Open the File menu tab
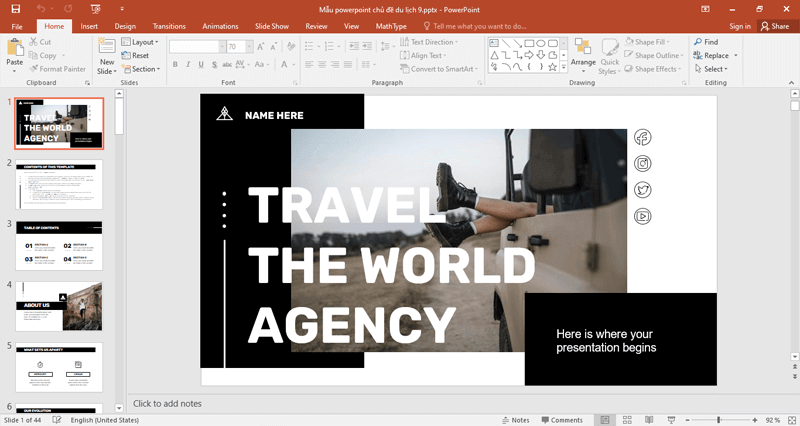This screenshot has width=800, height=426. coord(17,26)
